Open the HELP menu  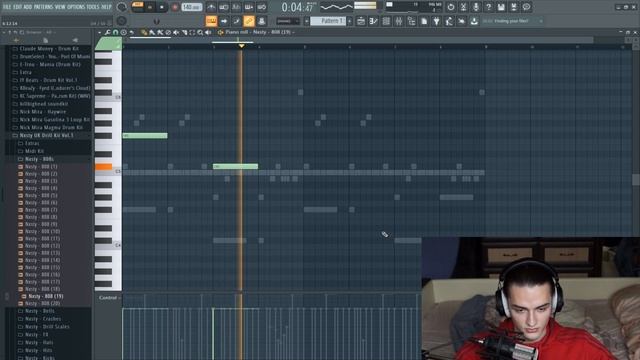coord(106,7)
